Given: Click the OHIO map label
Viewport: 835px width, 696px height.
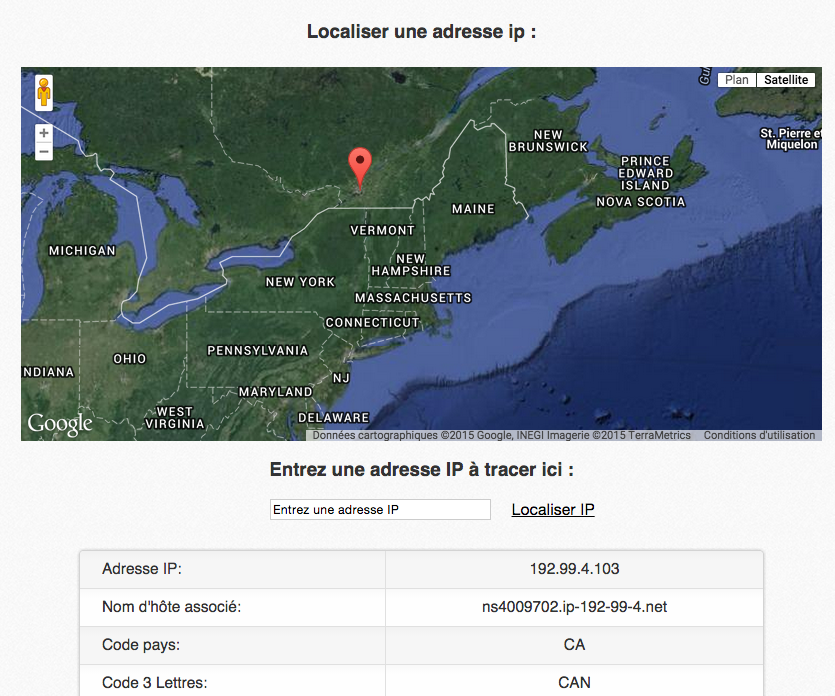Looking at the screenshot, I should click(x=129, y=359).
